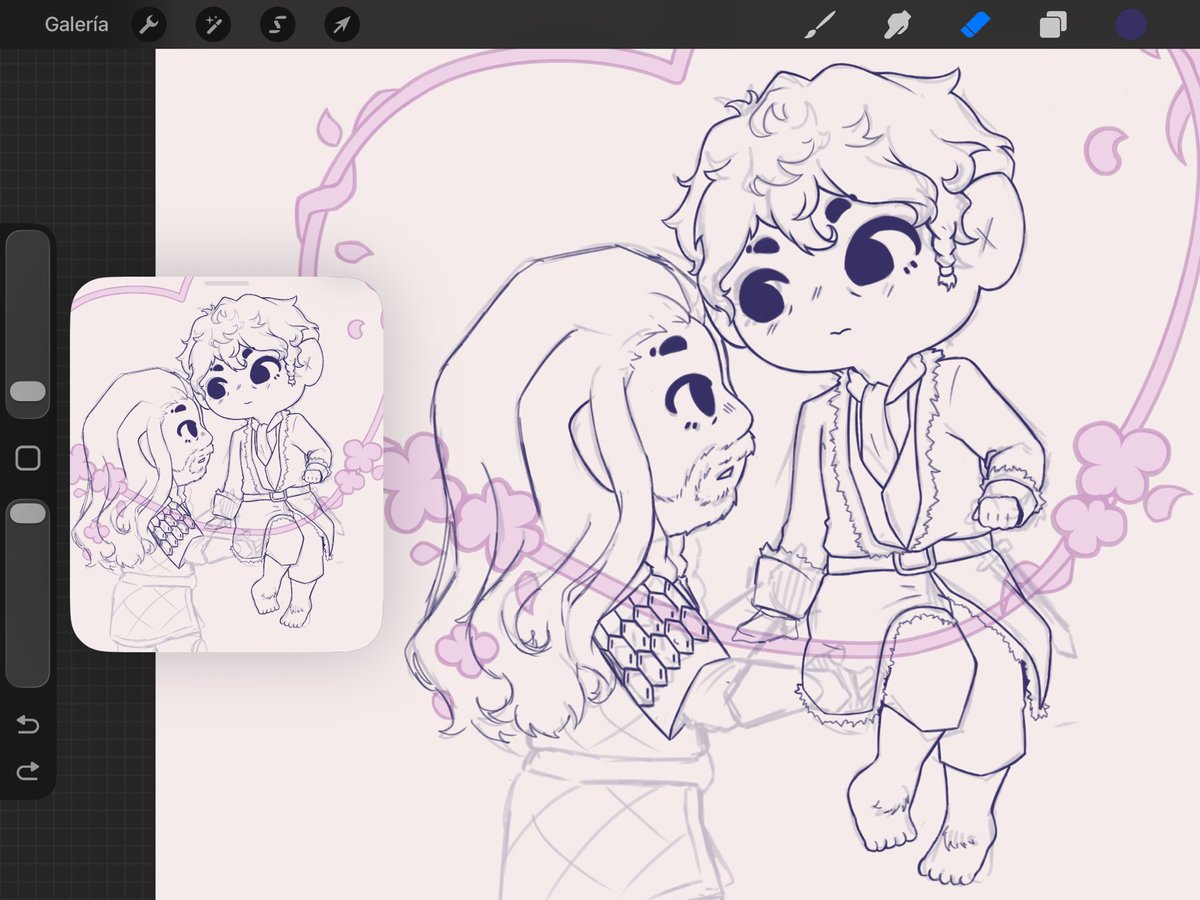Image resolution: width=1200 pixels, height=900 pixels.
Task: Activate the Transform arrow tool
Action: pos(342,25)
